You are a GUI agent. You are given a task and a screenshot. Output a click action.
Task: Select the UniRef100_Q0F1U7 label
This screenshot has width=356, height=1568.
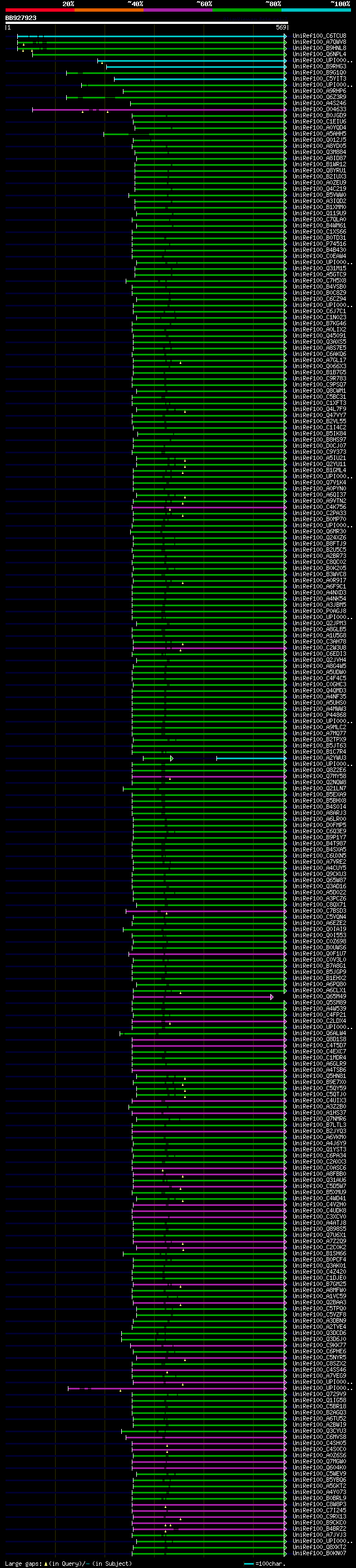tap(319, 954)
